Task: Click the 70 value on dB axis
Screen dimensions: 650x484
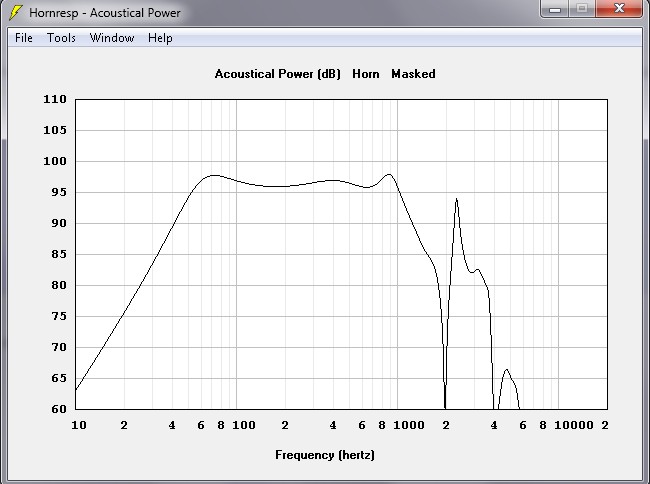Action: click(58, 348)
